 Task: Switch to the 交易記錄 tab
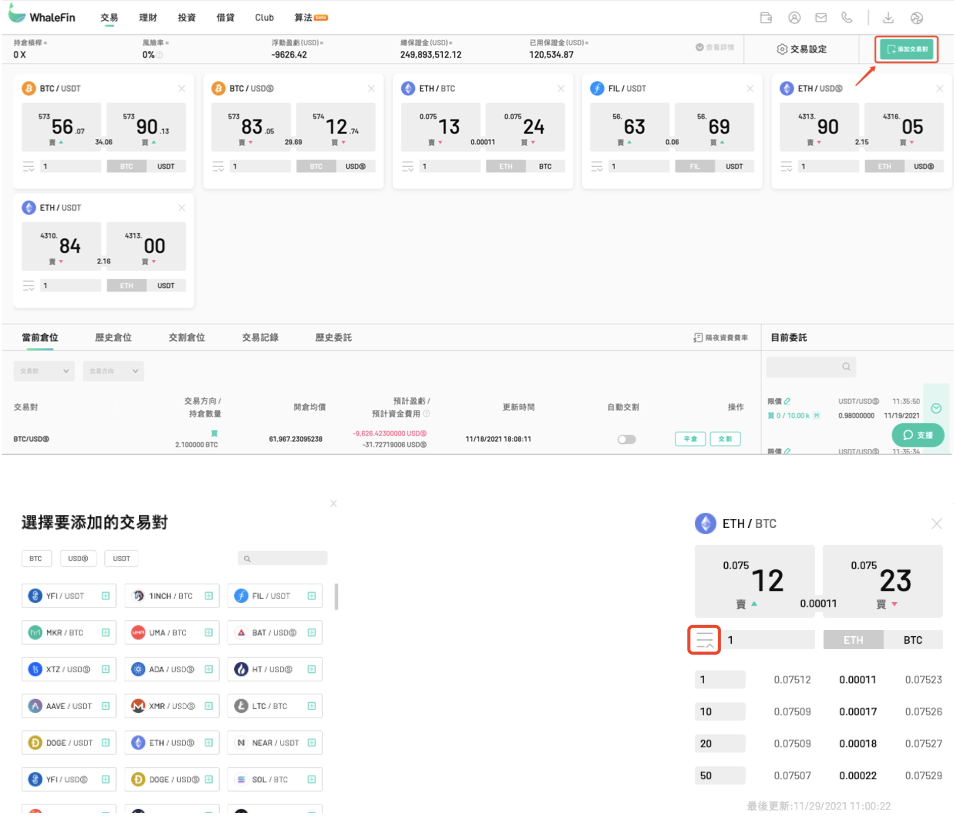pos(260,338)
